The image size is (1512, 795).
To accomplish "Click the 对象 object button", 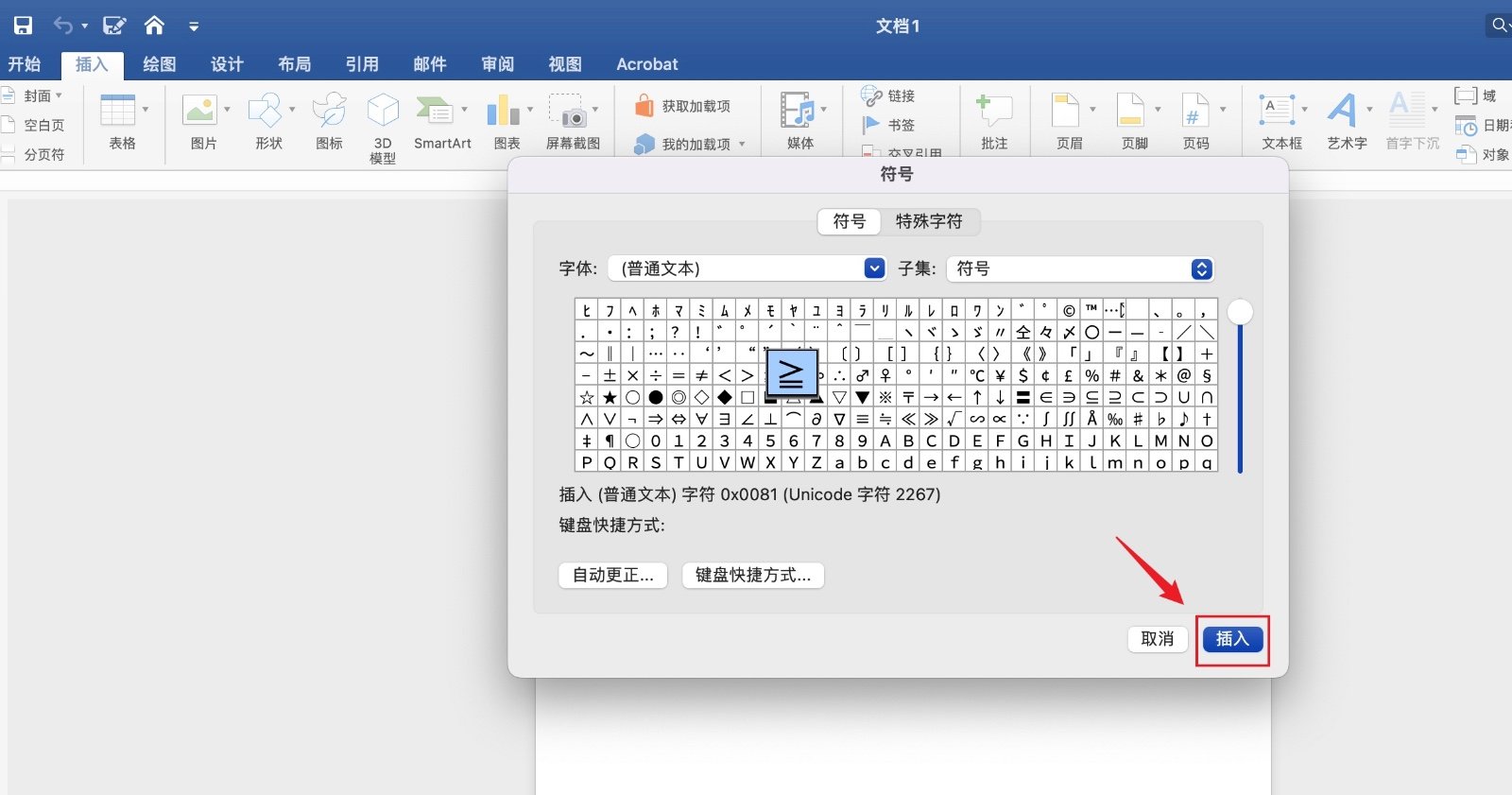I will (x=1482, y=154).
